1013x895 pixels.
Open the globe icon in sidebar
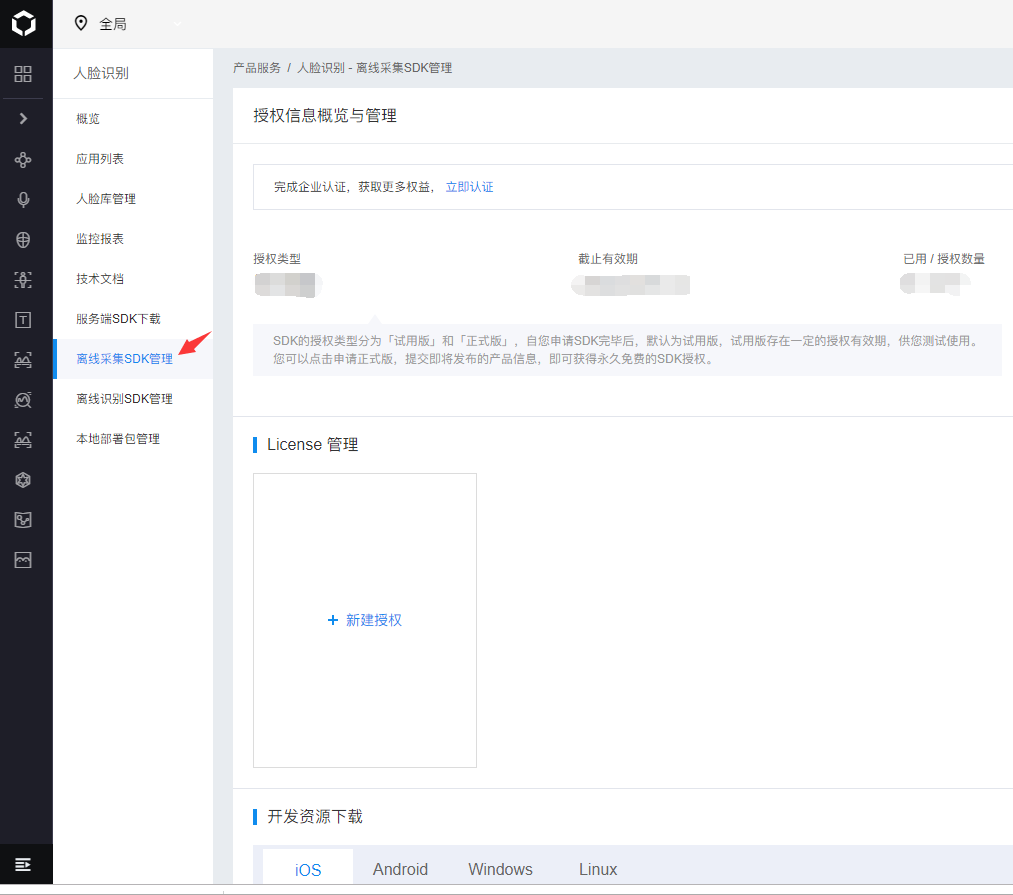[x=23, y=240]
